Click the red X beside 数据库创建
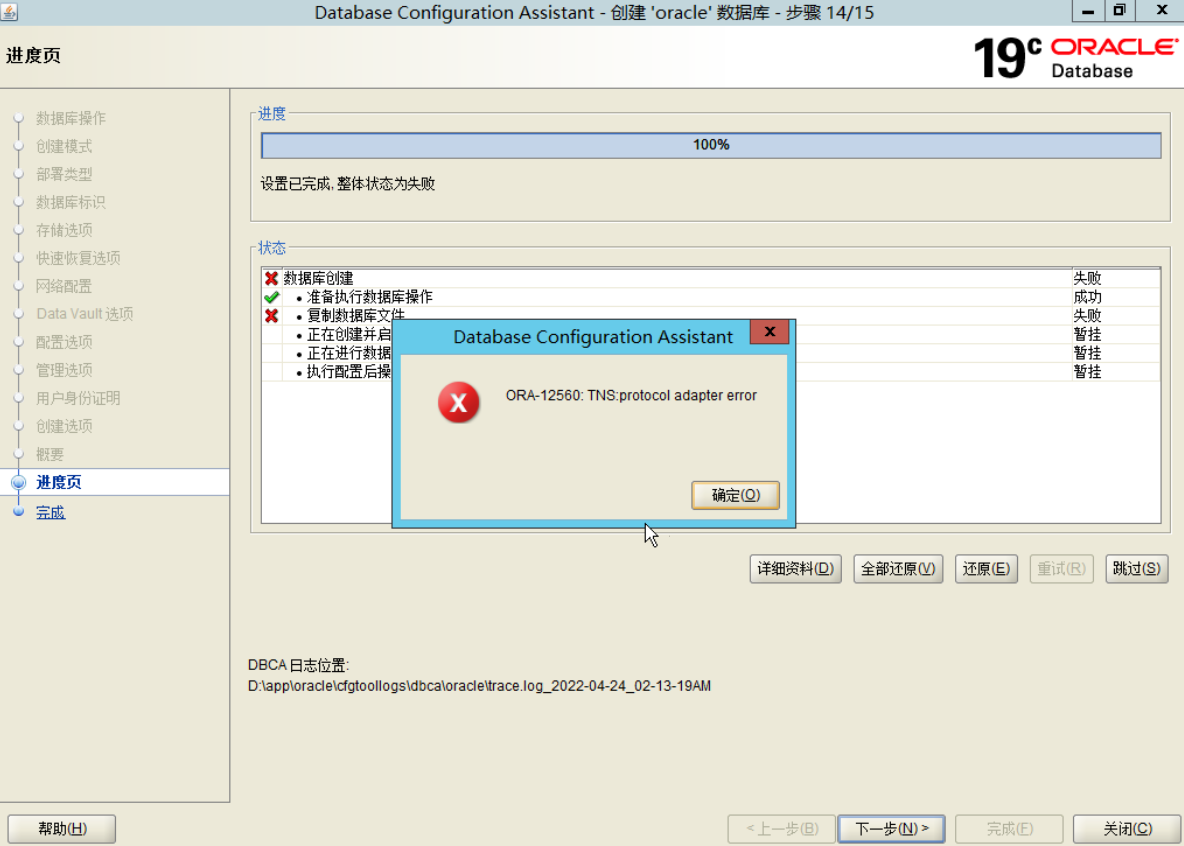Screen dimensions: 1184x846 (x=271, y=278)
